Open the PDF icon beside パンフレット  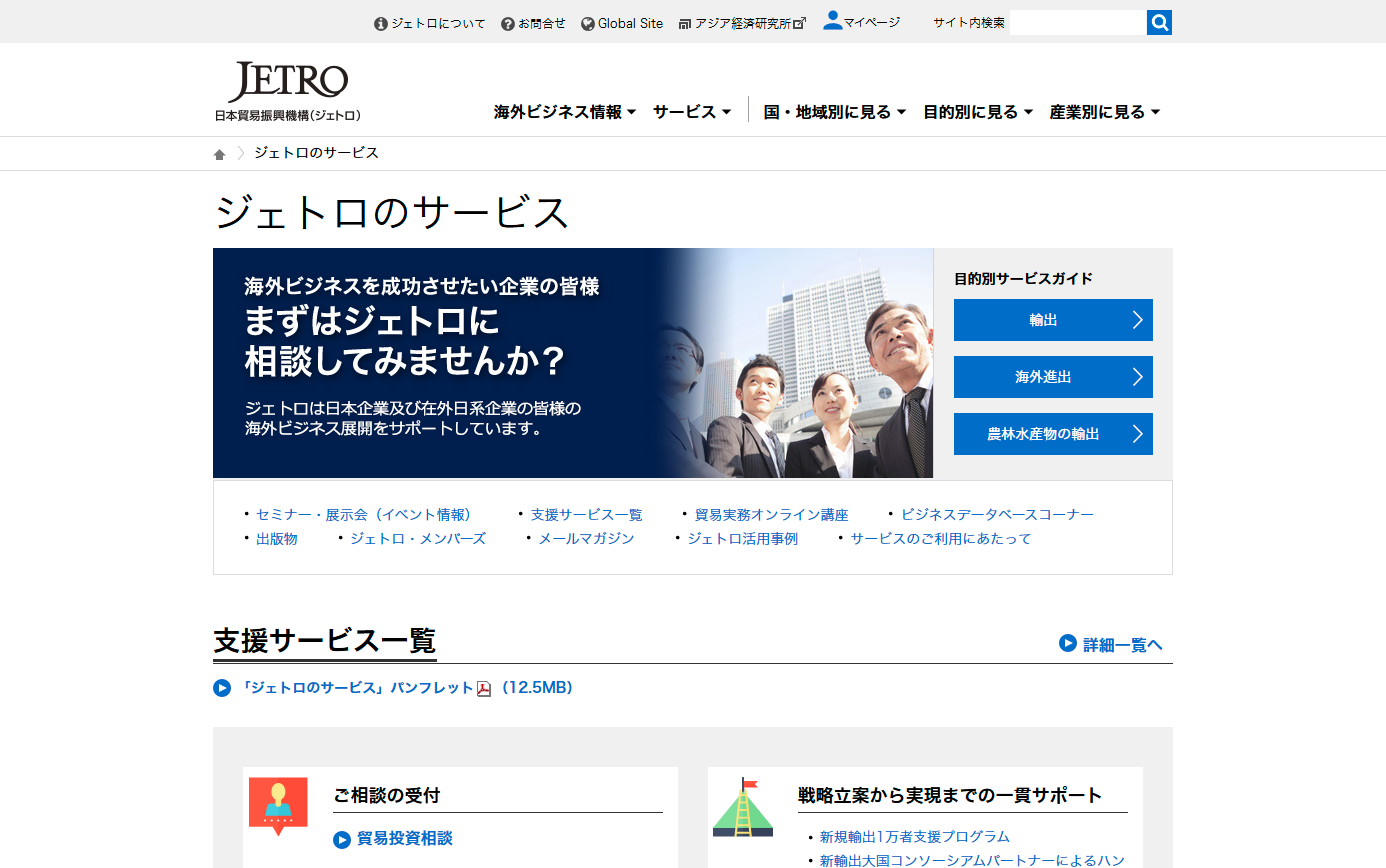484,688
